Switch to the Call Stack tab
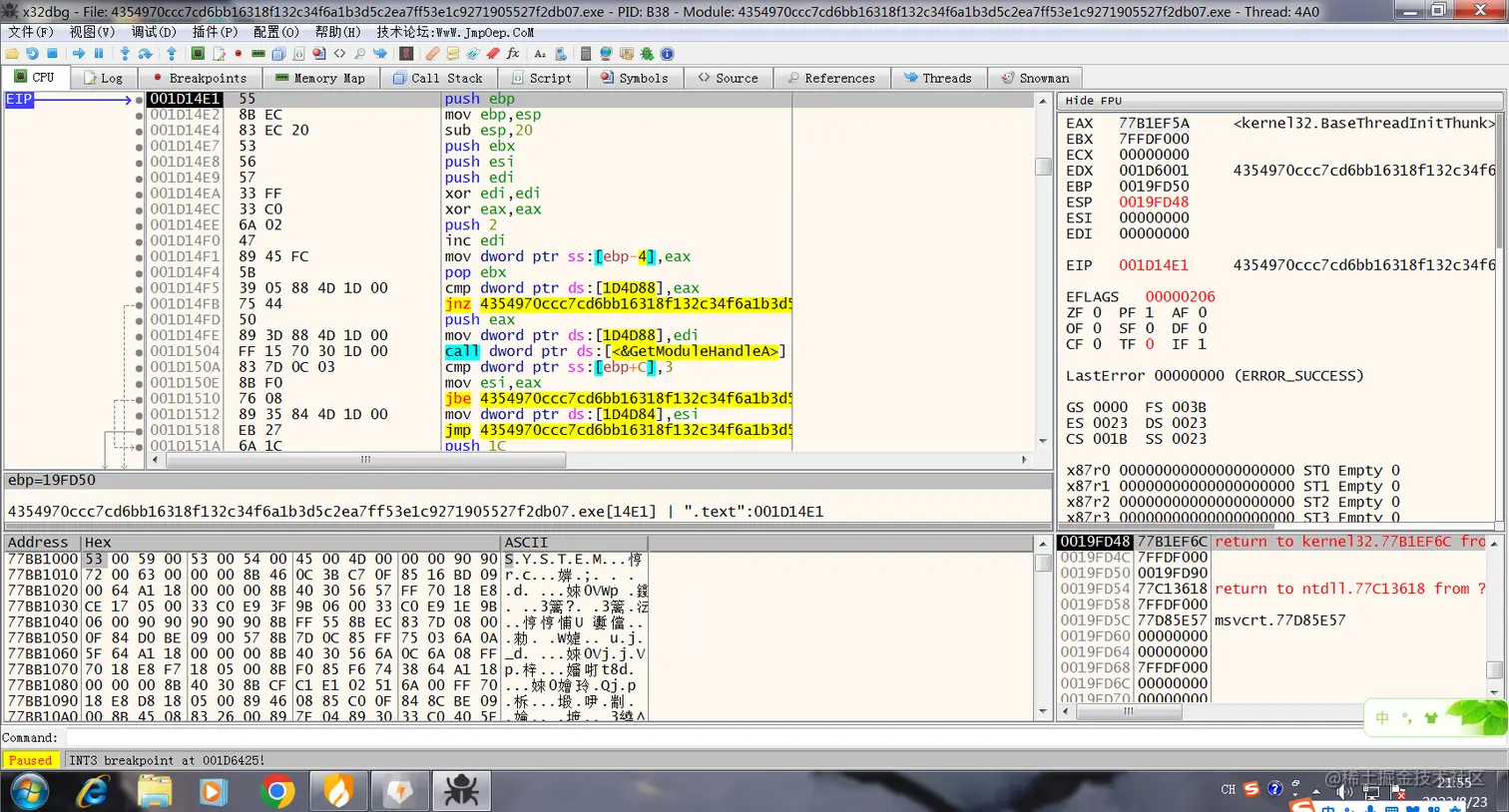 (x=438, y=78)
